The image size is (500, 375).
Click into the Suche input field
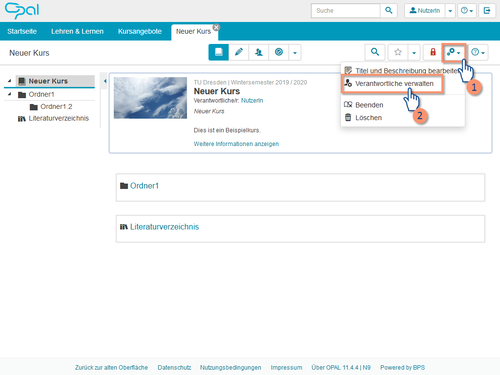(346, 11)
